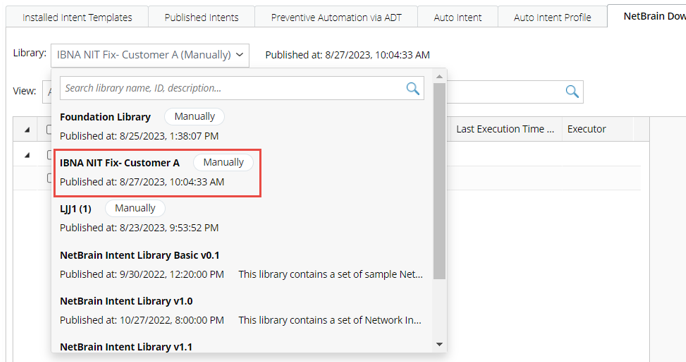Click the library list scrollbar thumb
686x362 pixels.
(x=439, y=180)
